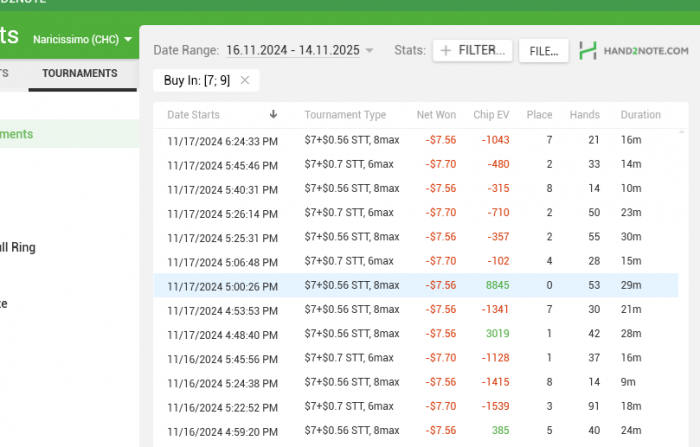
Task: Expand the Date Range dropdown arrow
Action: (370, 50)
